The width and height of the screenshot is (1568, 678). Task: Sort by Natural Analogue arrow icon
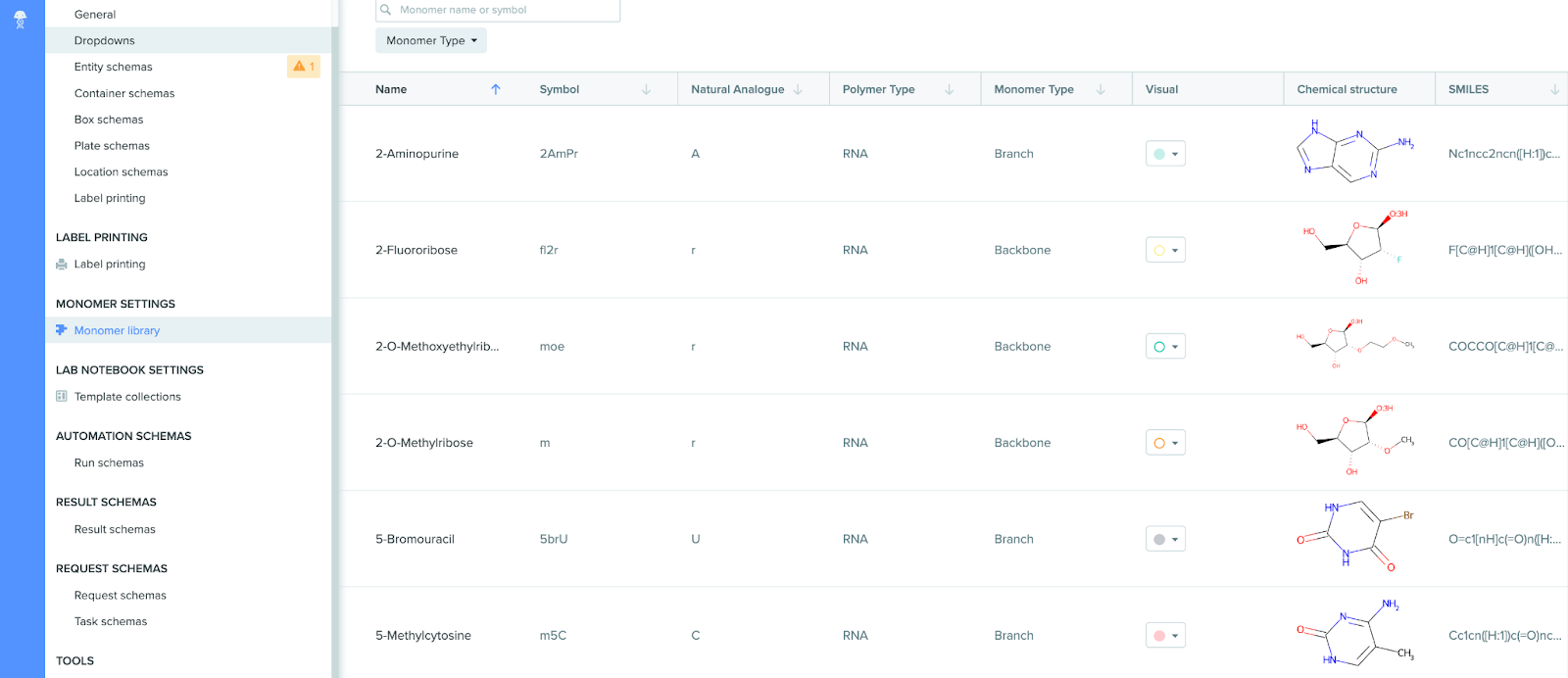point(798,89)
